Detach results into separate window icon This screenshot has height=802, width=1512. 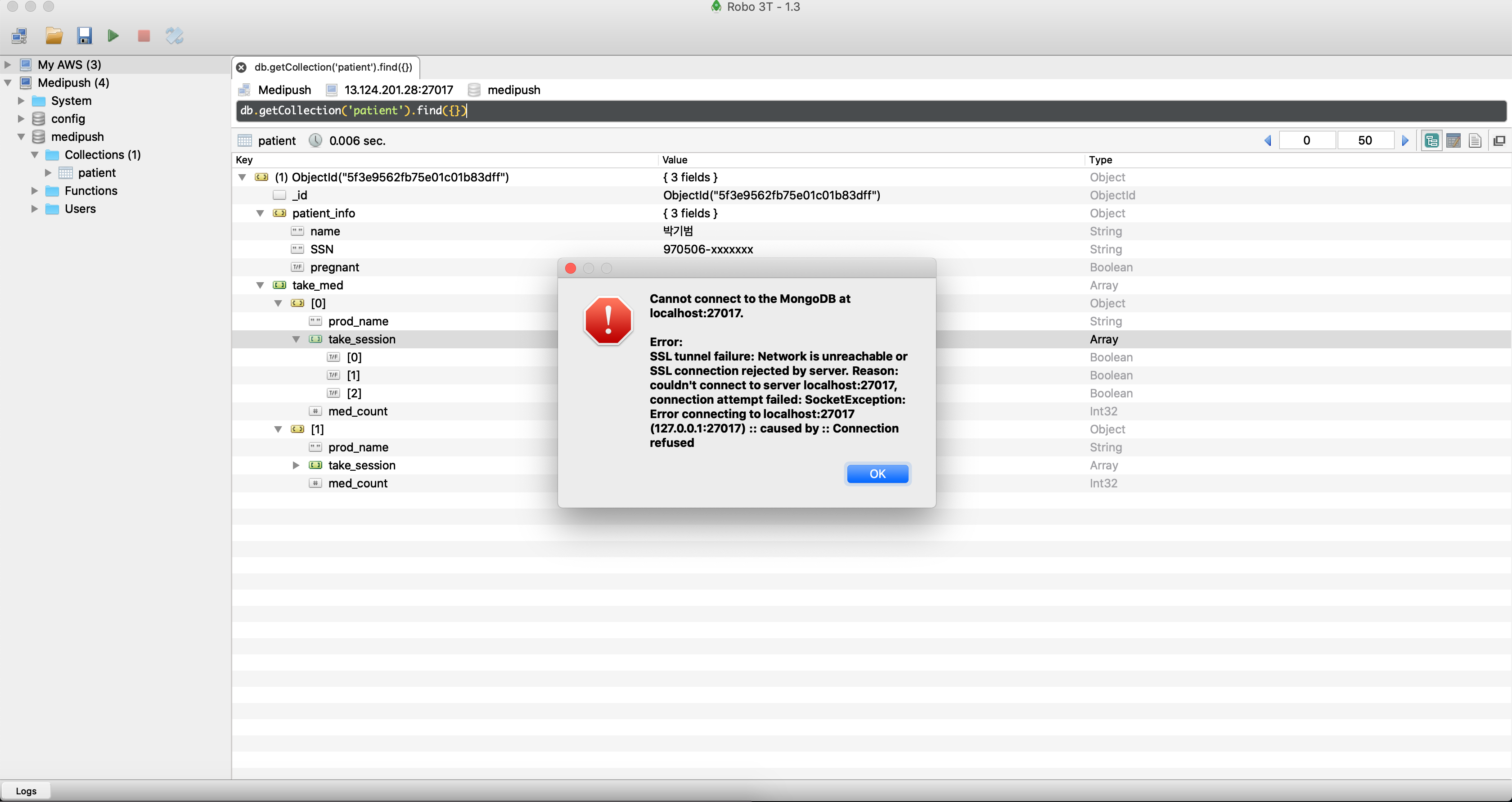point(1499,140)
